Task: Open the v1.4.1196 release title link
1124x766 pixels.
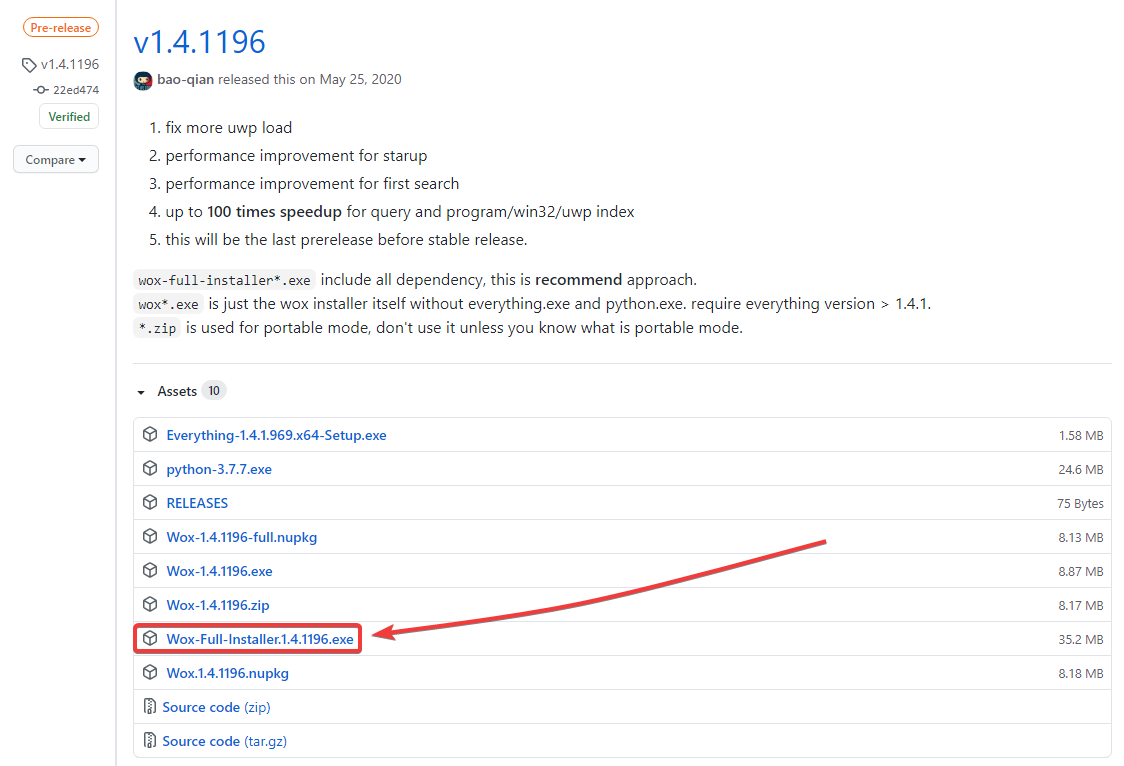Action: tap(199, 42)
